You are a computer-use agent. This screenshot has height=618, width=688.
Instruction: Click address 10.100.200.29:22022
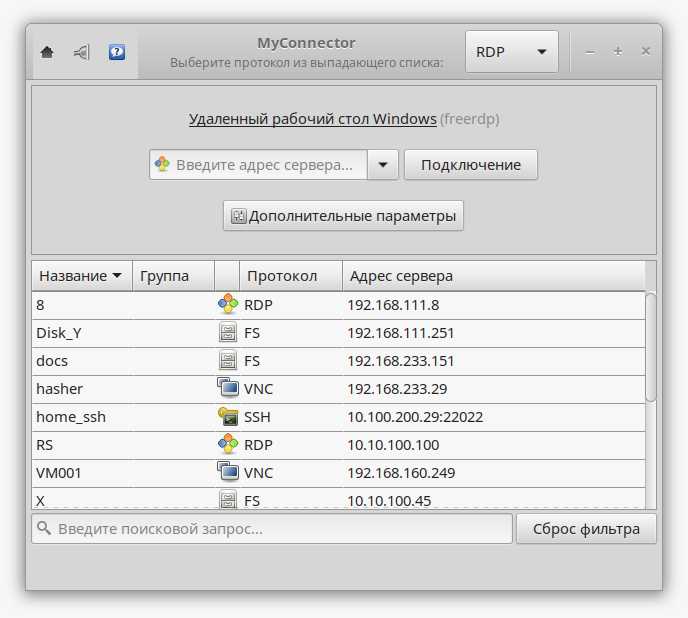(x=415, y=417)
